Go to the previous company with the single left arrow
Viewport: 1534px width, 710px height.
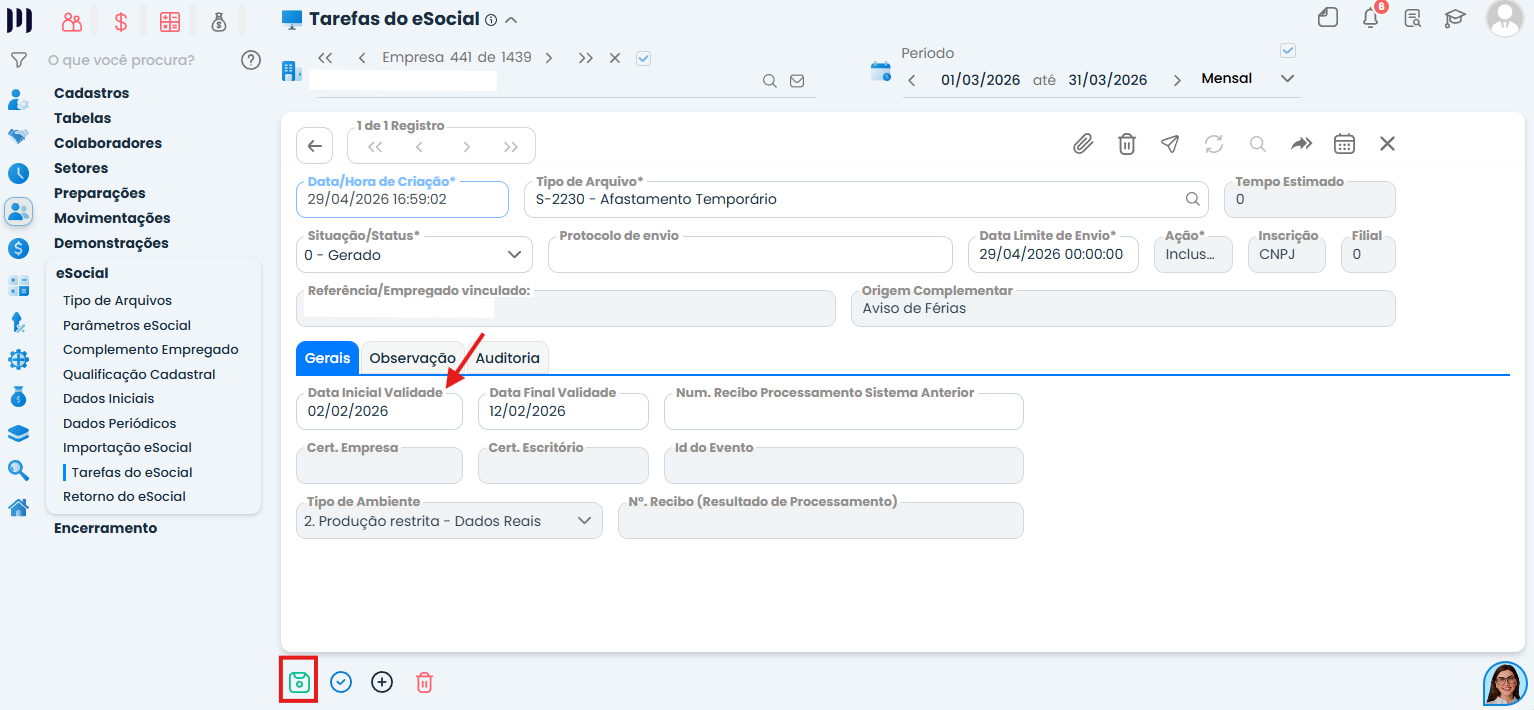point(361,58)
